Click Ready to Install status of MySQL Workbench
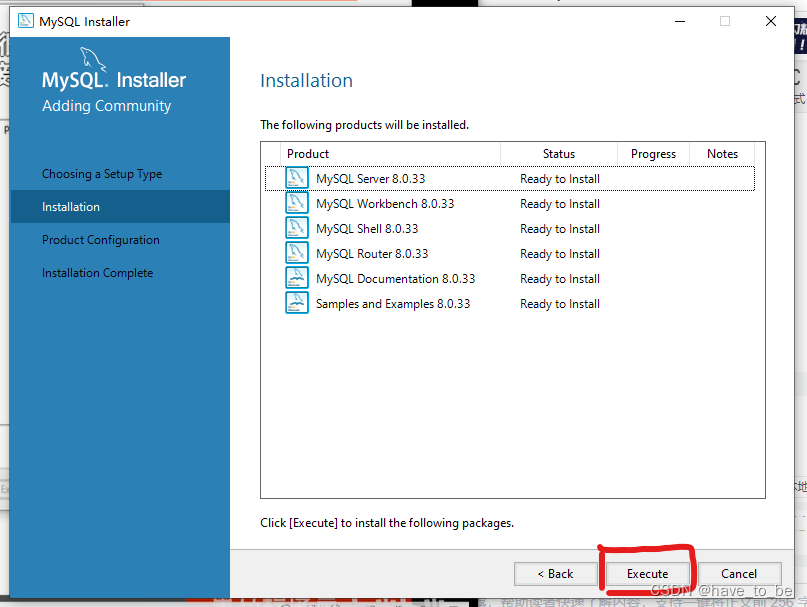807x607 pixels. [x=560, y=204]
